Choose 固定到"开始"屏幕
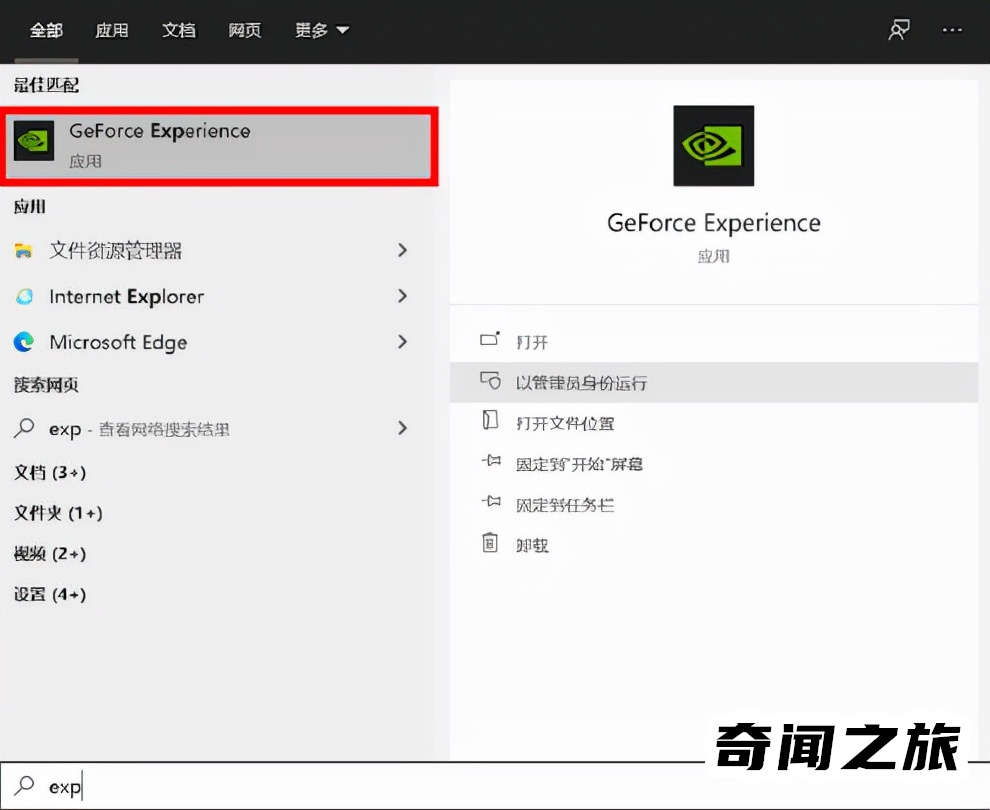The width and height of the screenshot is (990, 810). click(714, 464)
